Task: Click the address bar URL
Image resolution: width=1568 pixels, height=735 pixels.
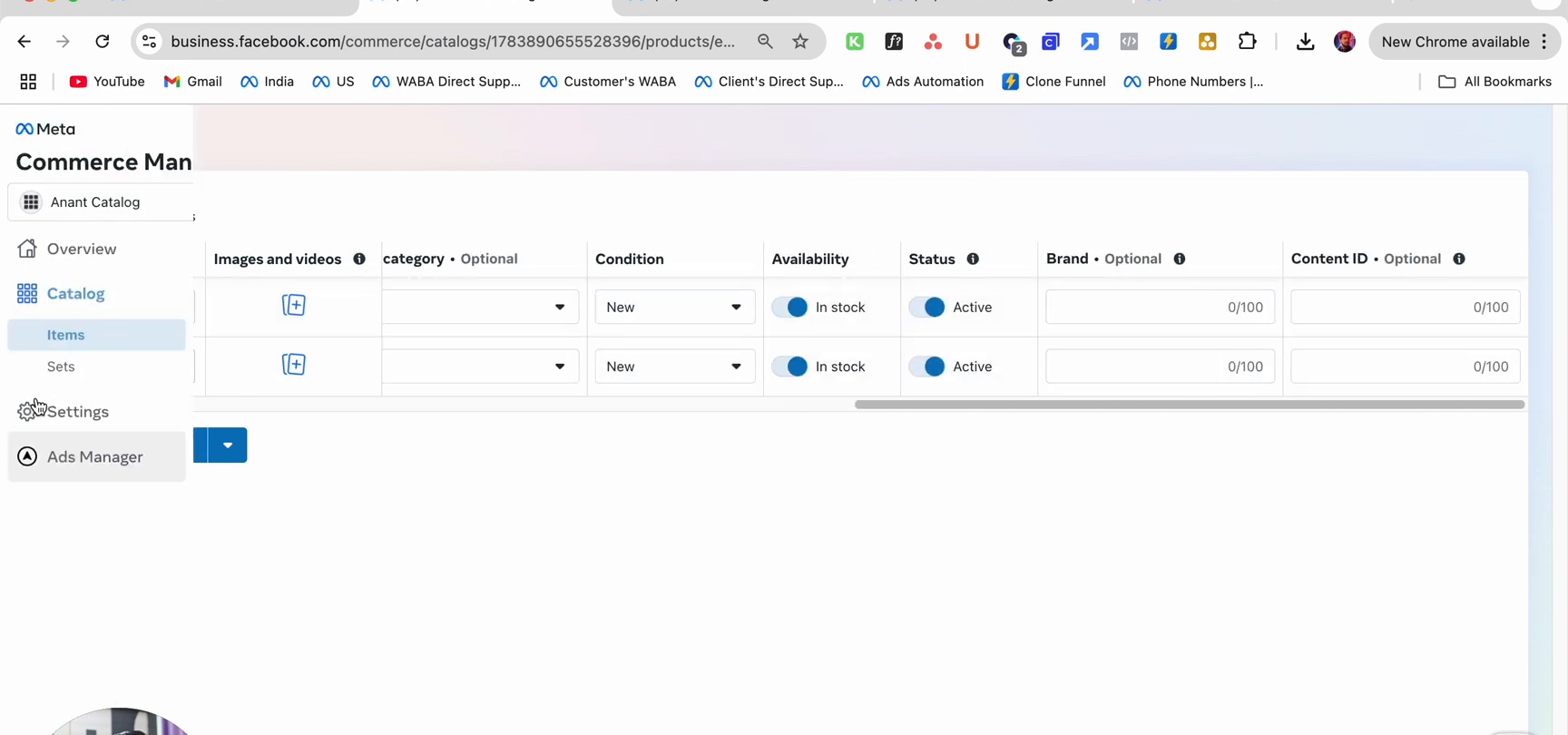Action: pos(453,42)
